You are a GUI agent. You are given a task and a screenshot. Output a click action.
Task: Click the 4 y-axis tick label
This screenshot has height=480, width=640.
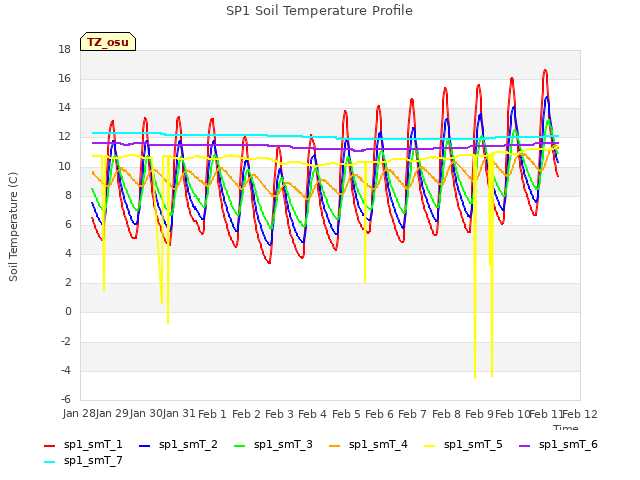(x=68, y=253)
